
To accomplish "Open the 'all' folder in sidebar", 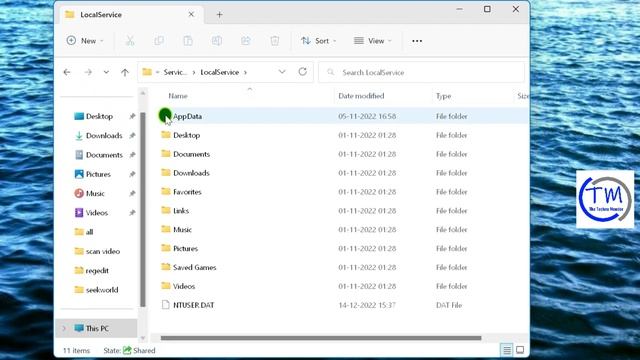I will 89,232.
